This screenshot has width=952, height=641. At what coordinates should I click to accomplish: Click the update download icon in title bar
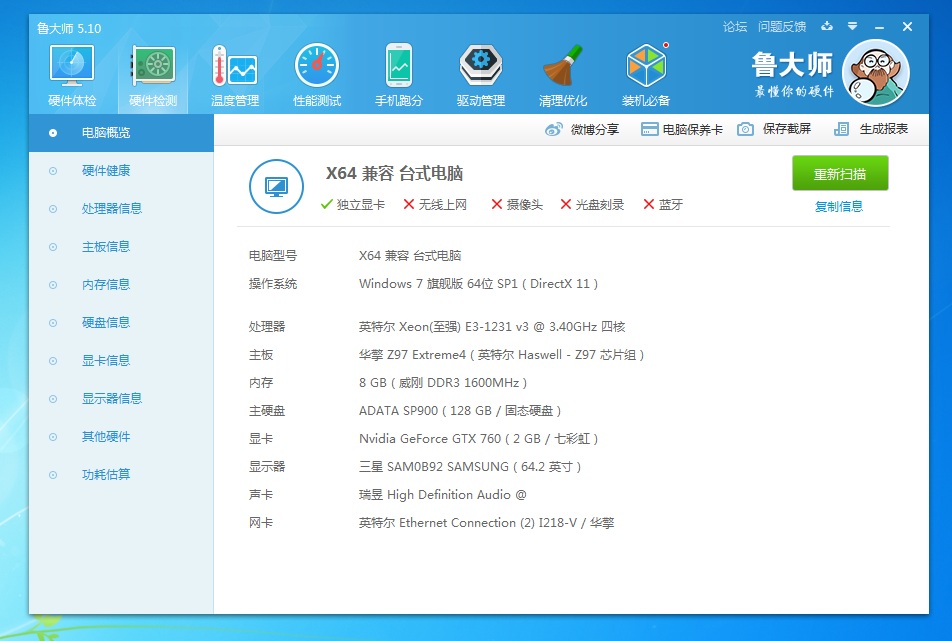[x=827, y=26]
